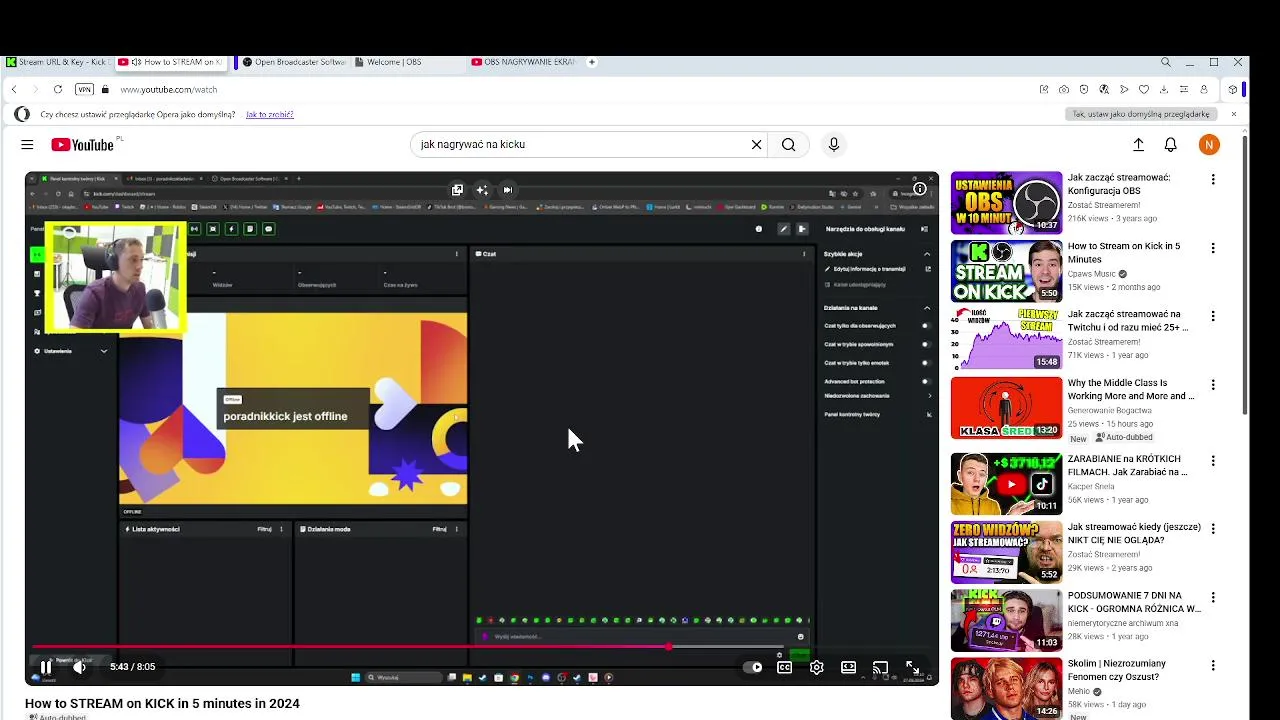Switch to the 'OBS NAGRYWANIE EKRANU' tab
The image size is (1280, 720).
pos(524,62)
